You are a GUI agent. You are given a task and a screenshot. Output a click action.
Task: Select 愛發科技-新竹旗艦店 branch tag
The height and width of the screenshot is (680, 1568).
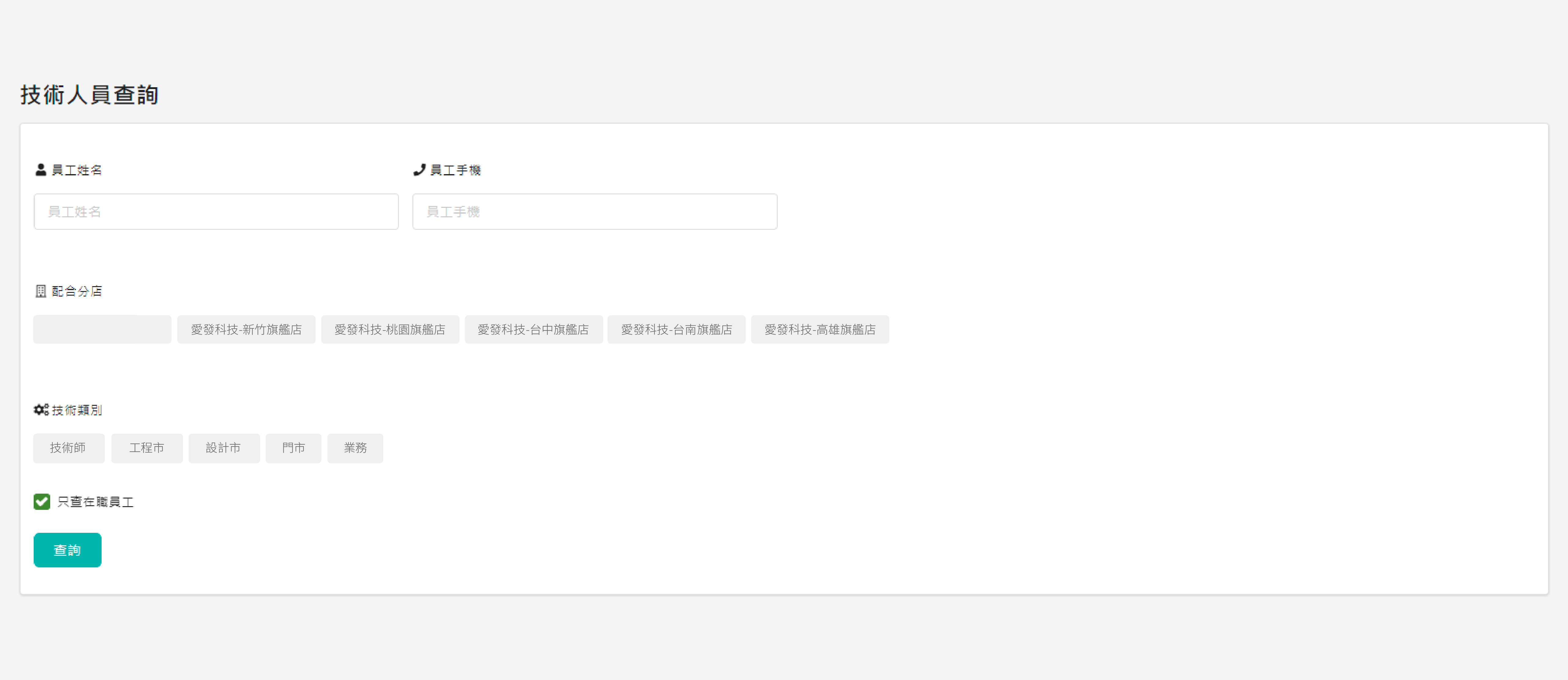[x=247, y=329]
